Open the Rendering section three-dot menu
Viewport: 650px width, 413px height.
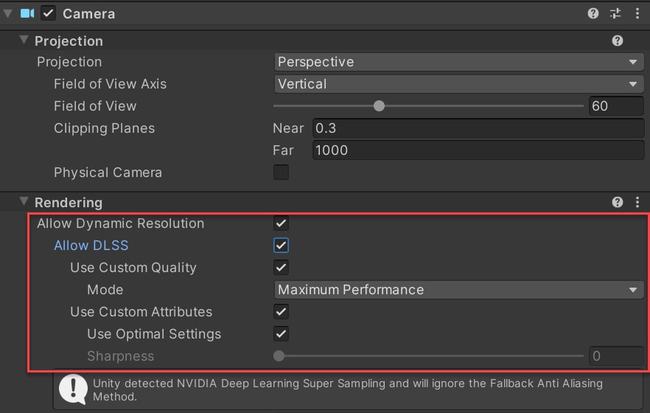tap(637, 202)
